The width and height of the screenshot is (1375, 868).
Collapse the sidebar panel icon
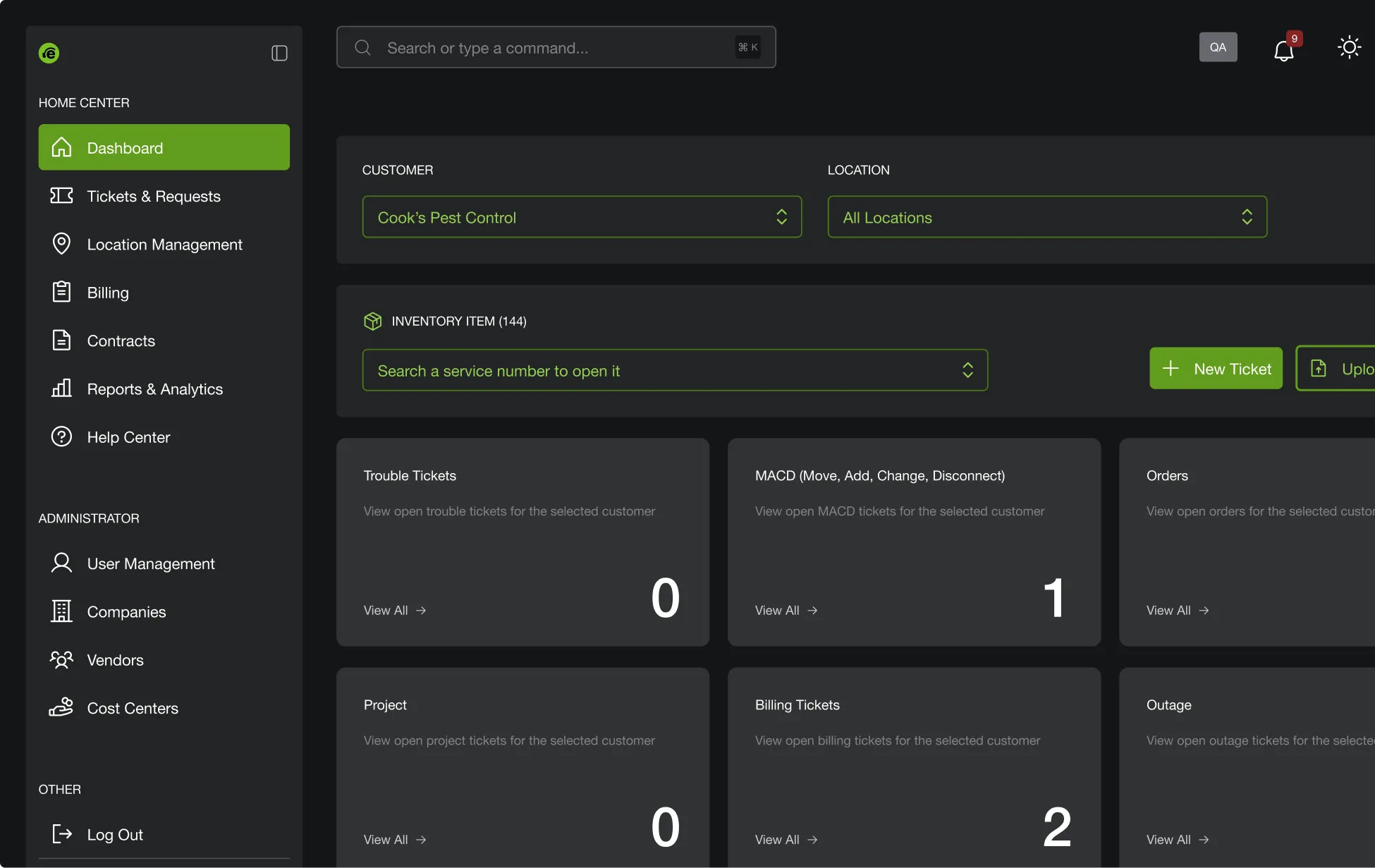pos(279,53)
